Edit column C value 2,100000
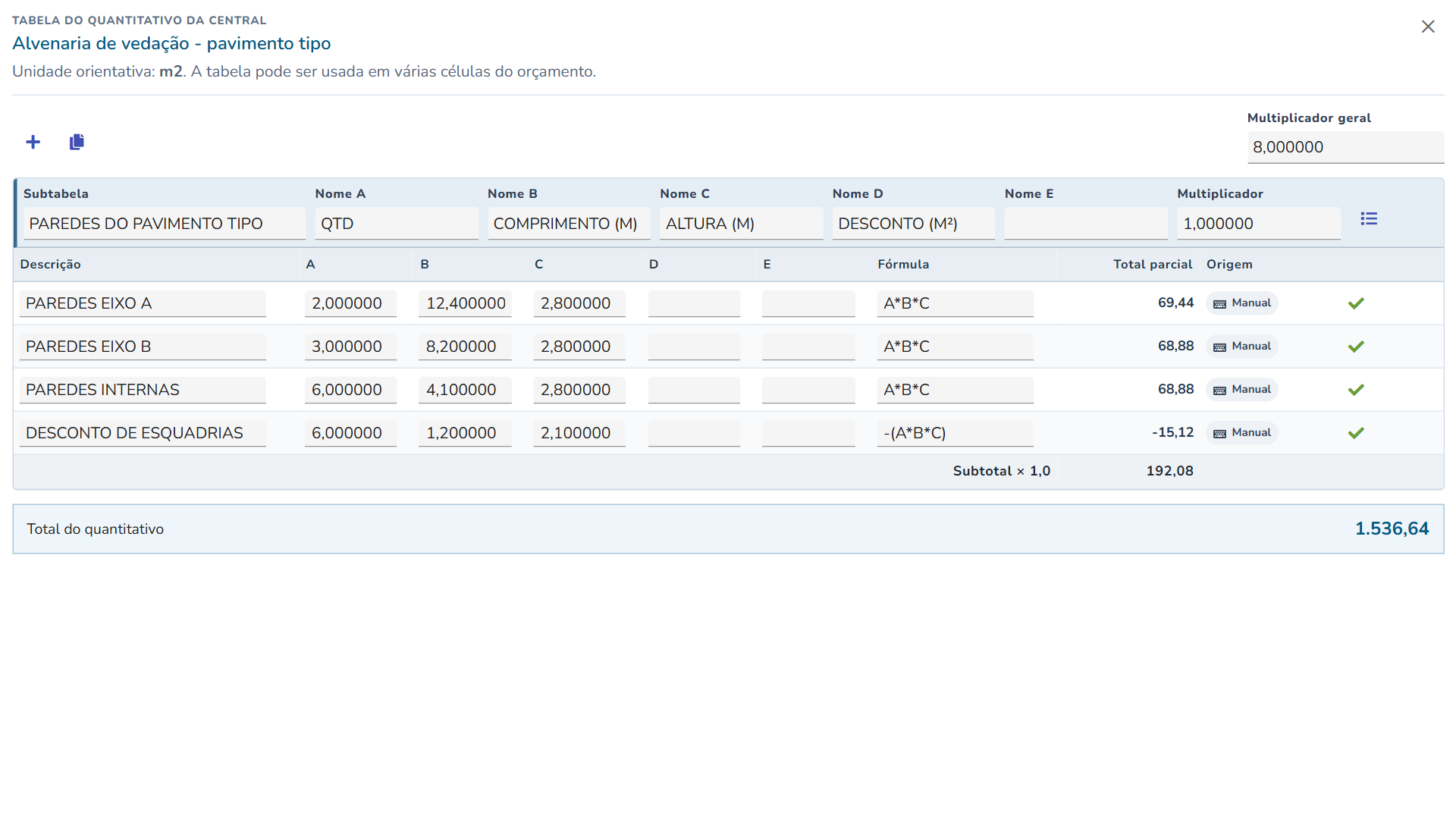Image resolution: width=1456 pixels, height=819 pixels. coord(579,433)
